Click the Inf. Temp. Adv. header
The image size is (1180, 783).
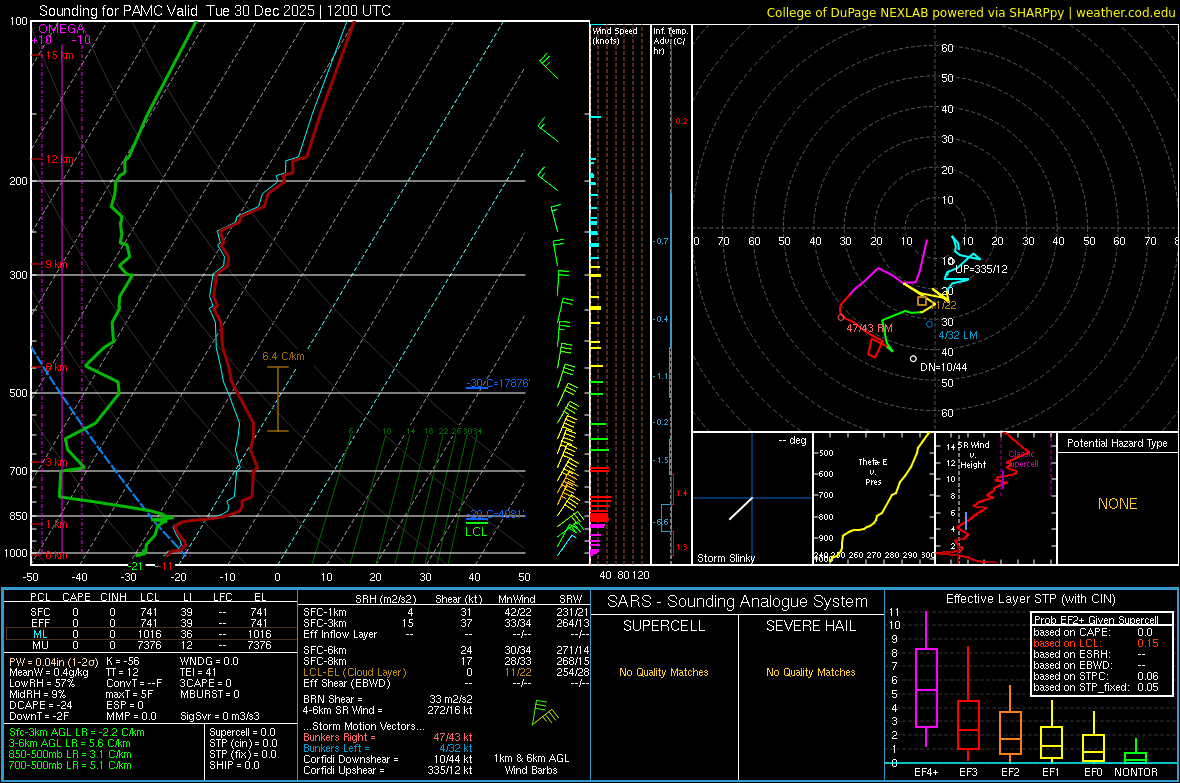point(670,41)
